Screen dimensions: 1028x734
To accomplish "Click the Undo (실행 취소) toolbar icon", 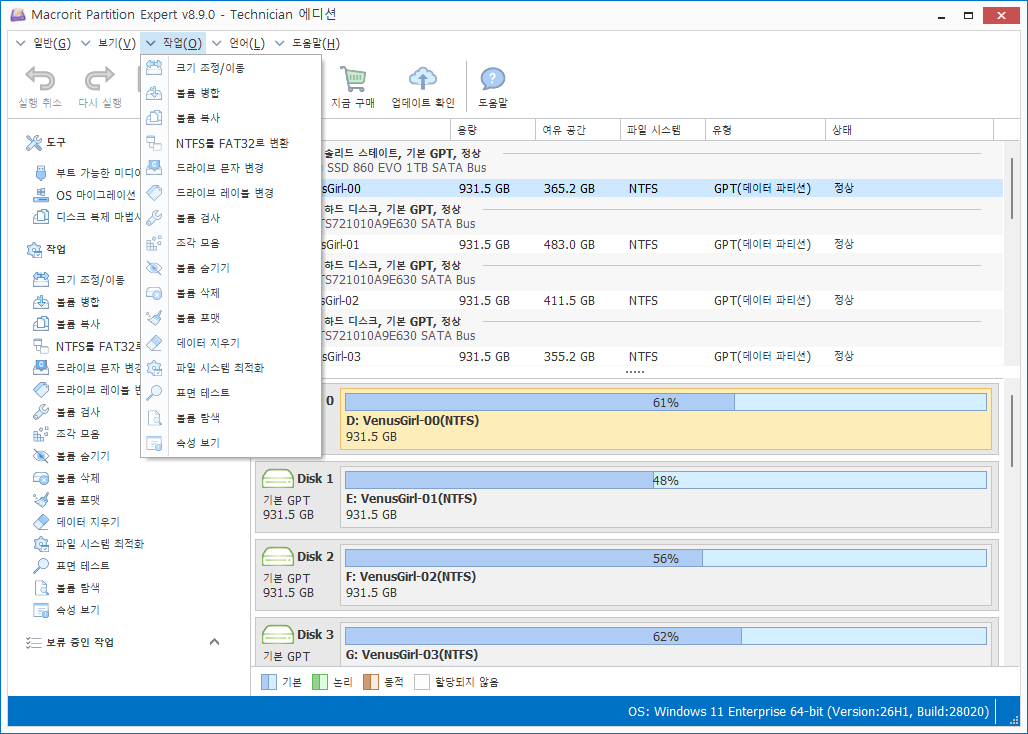I will coord(39,79).
